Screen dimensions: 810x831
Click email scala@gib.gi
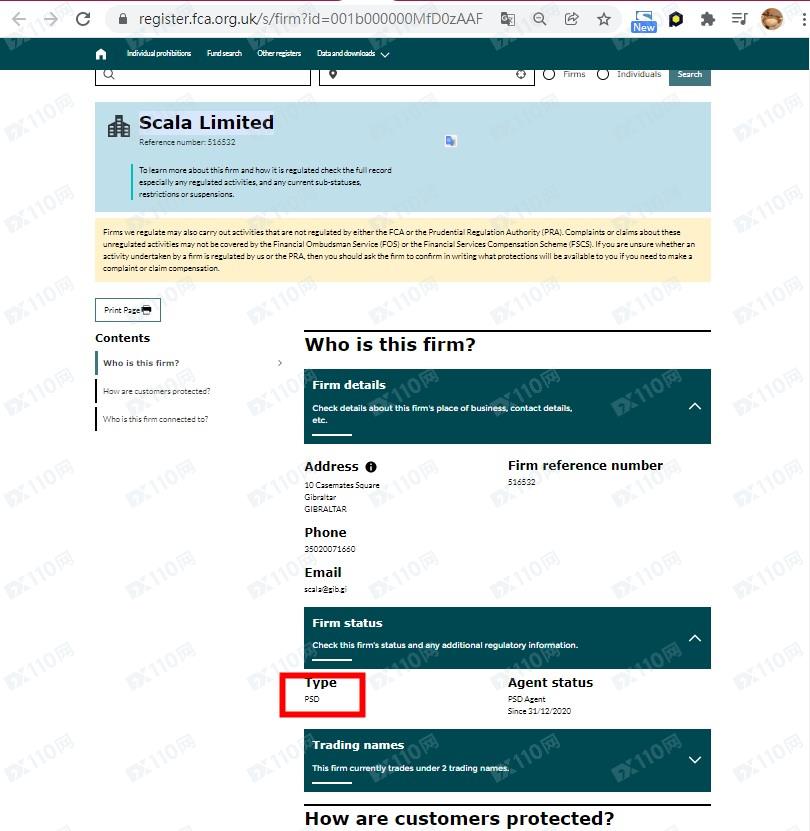325,589
